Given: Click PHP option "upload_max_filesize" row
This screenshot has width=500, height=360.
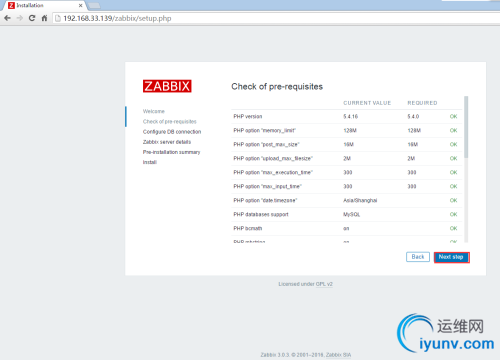Looking at the screenshot, I should point(347,158).
